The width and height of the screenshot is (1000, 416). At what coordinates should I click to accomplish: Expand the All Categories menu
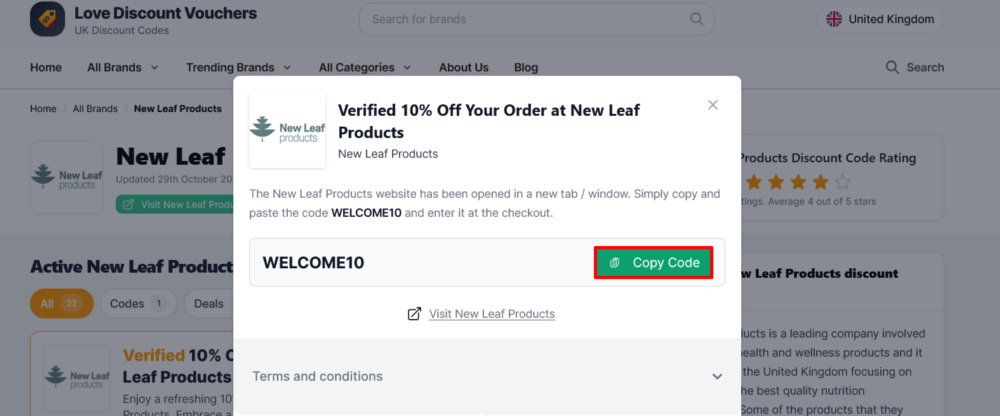pyautogui.click(x=364, y=67)
